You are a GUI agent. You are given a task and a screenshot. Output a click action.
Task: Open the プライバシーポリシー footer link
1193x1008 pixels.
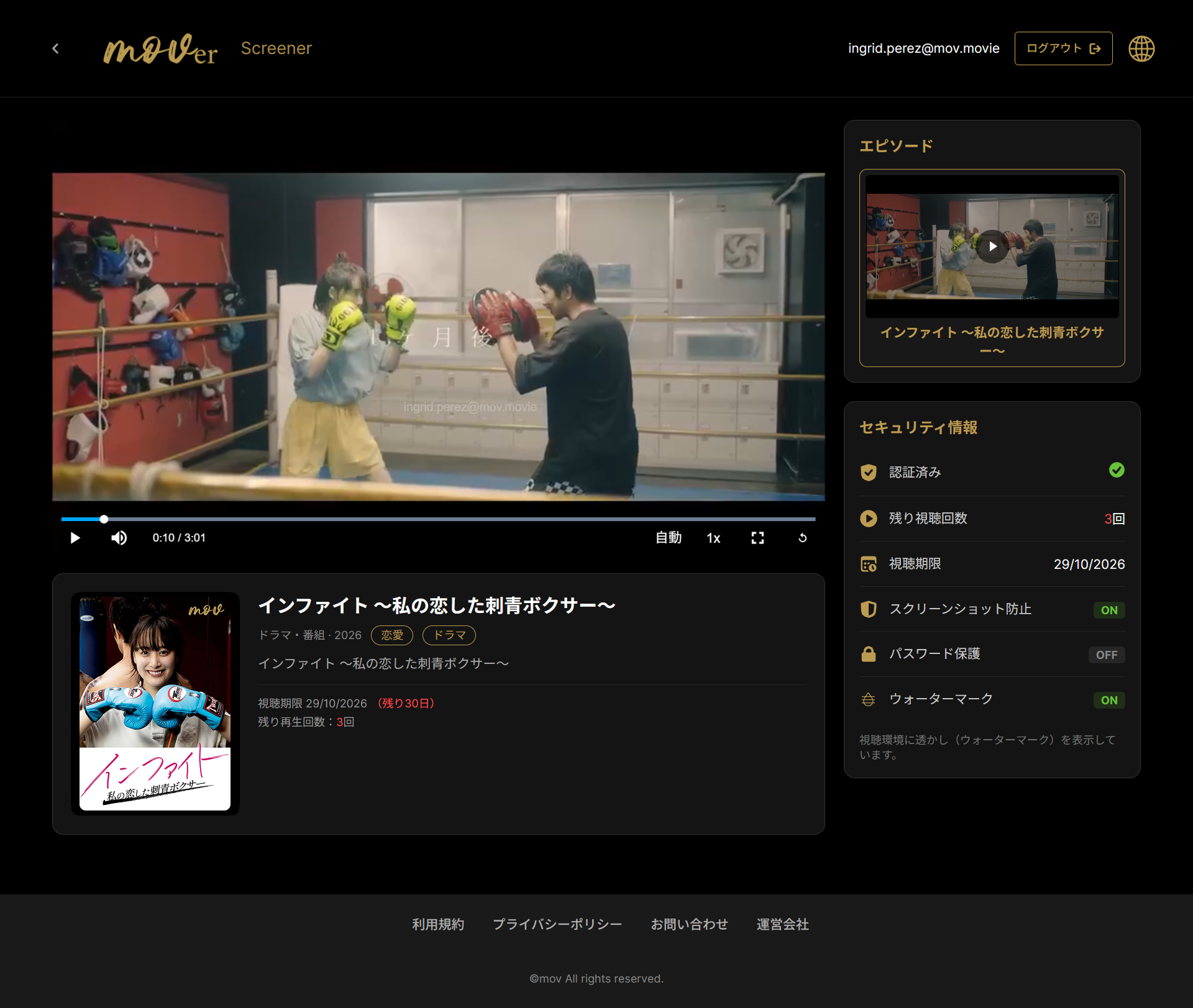coord(557,924)
